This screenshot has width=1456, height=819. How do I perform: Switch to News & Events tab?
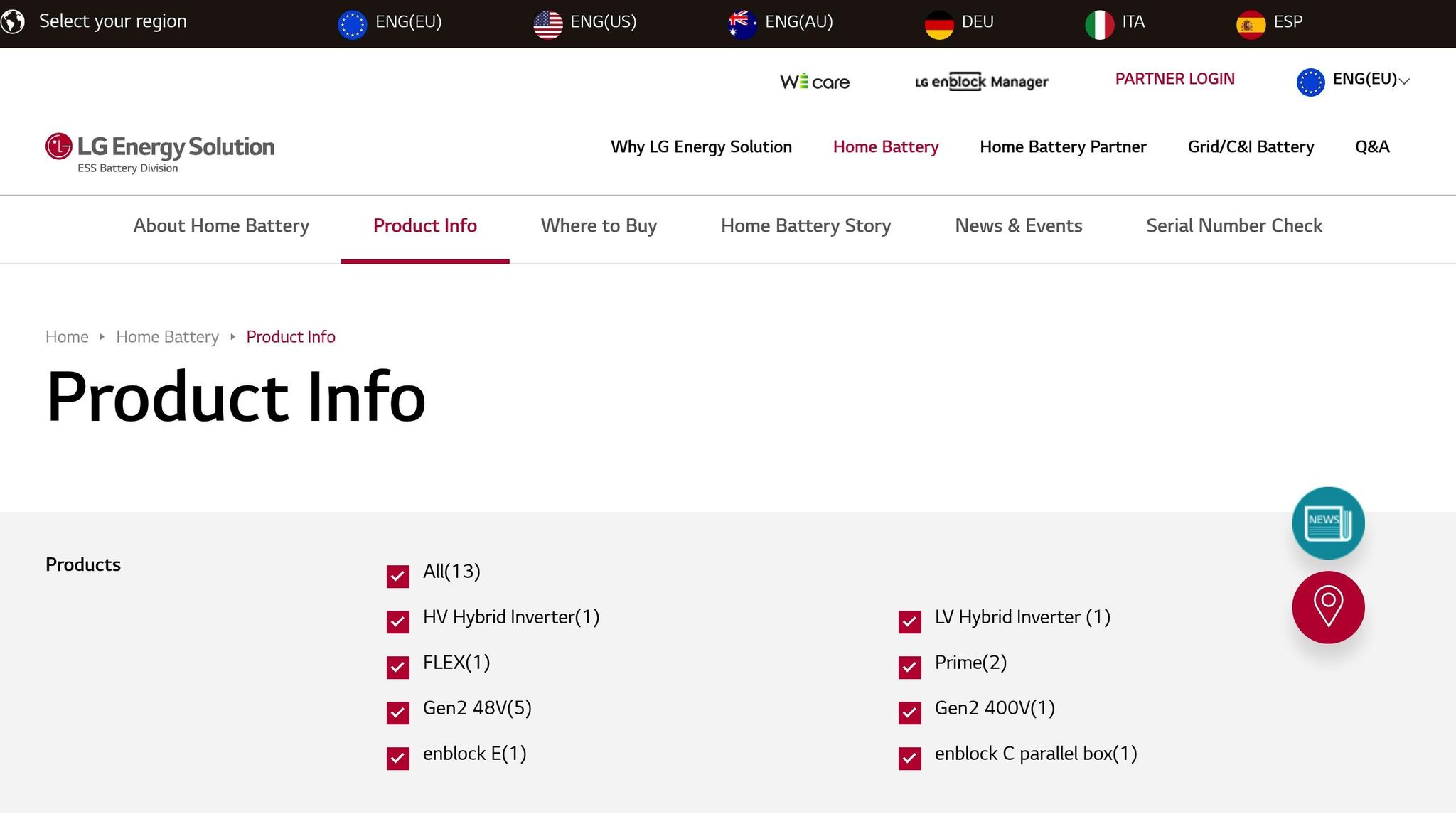(1018, 226)
